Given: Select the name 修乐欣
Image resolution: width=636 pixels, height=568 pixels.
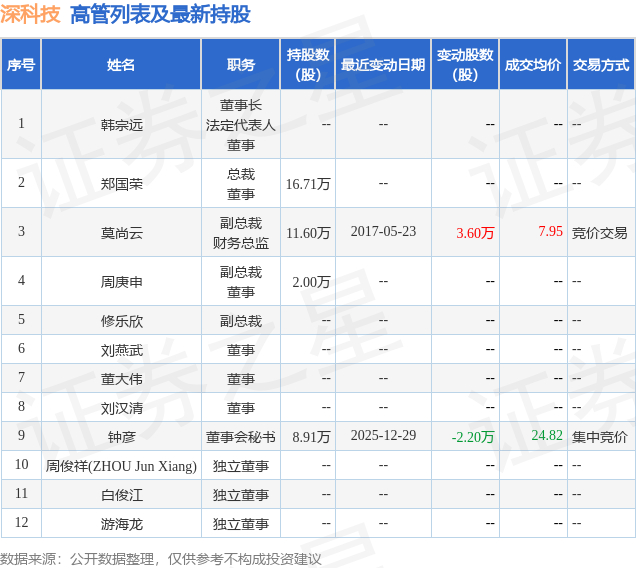Looking at the screenshot, I should pos(122,321).
